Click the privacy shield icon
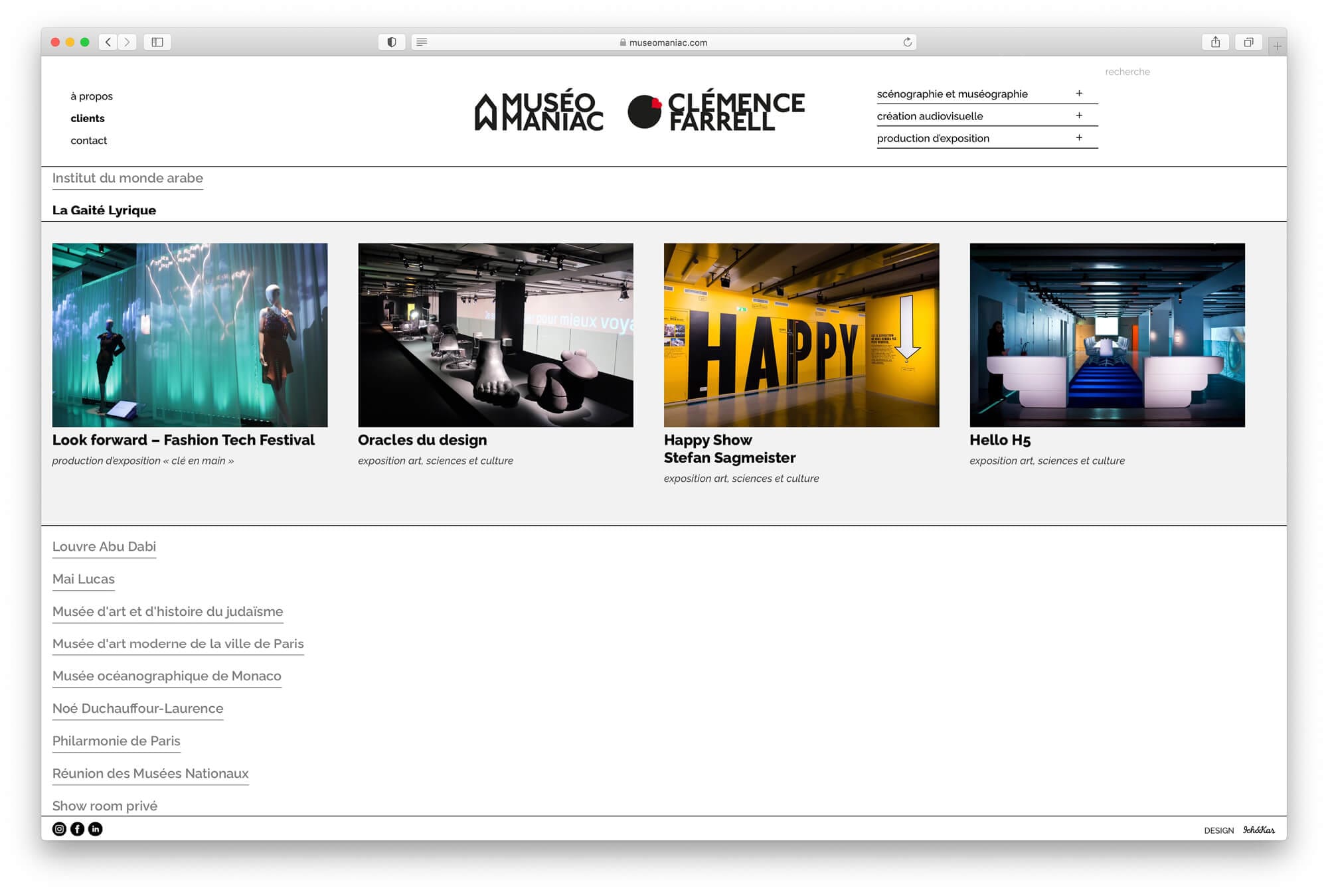This screenshot has width=1328, height=896. 392,42
